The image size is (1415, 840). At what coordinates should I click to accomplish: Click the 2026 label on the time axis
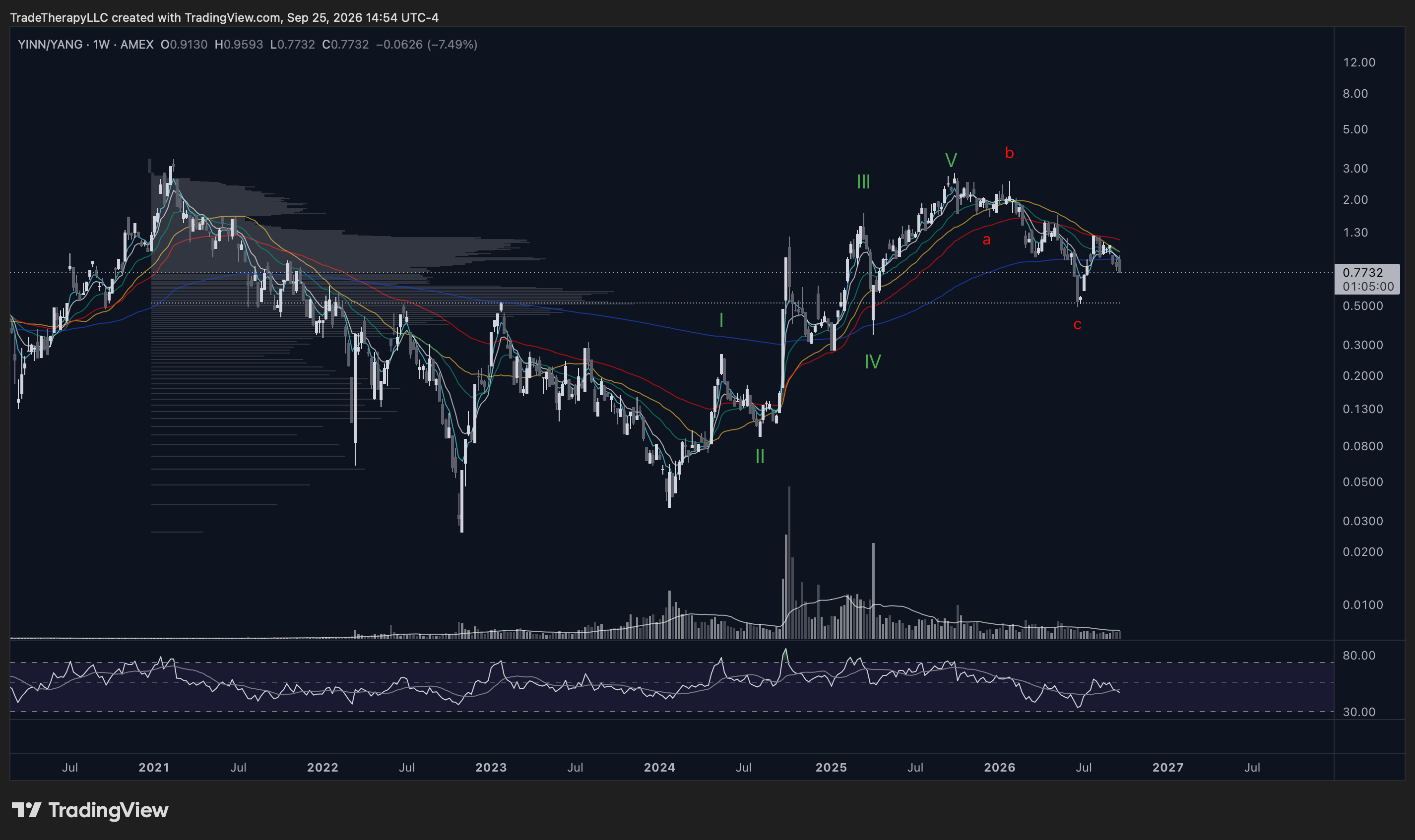coord(1000,768)
